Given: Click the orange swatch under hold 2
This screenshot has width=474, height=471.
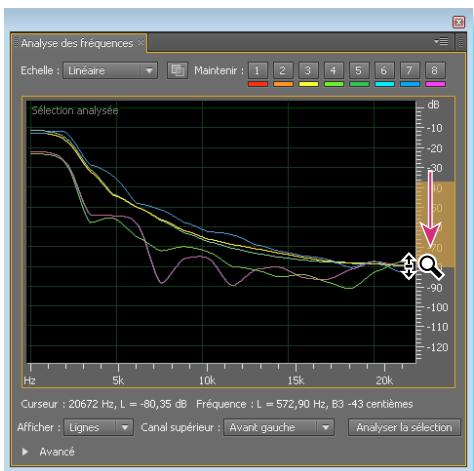Looking at the screenshot, I should [x=283, y=84].
